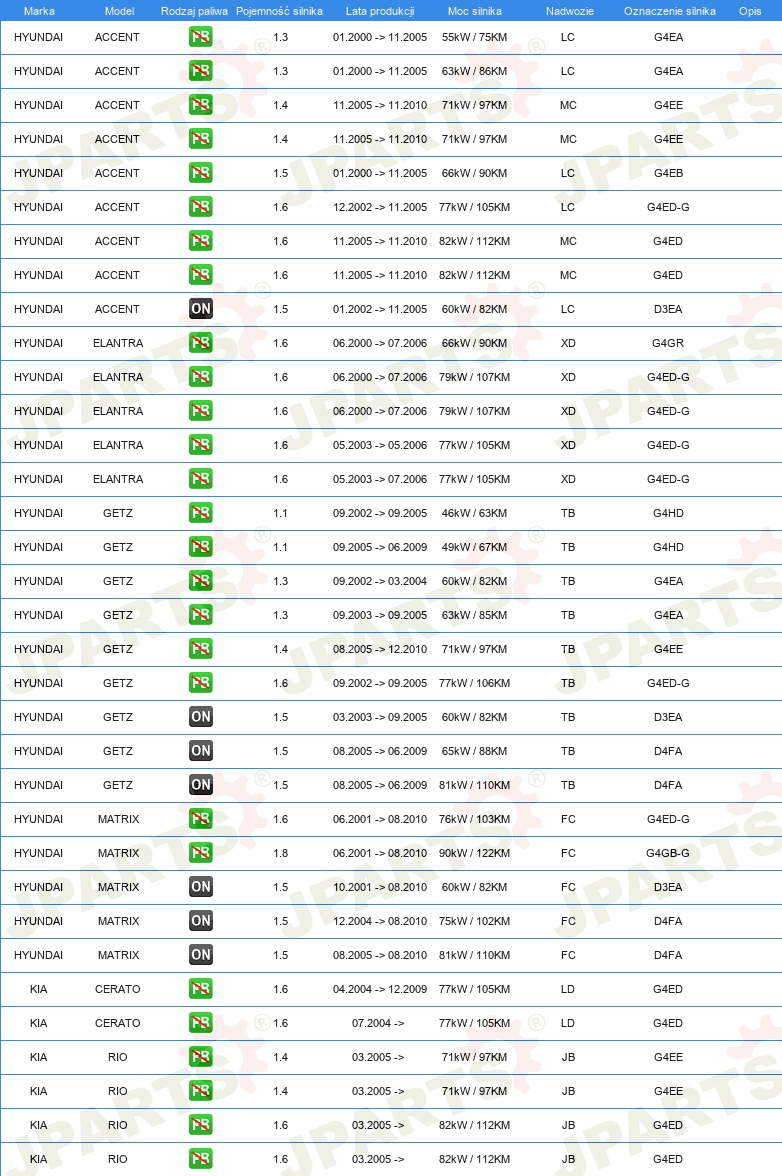Click power value 55kW / 75KM
This screenshot has height=1176, width=782.
click(x=475, y=37)
